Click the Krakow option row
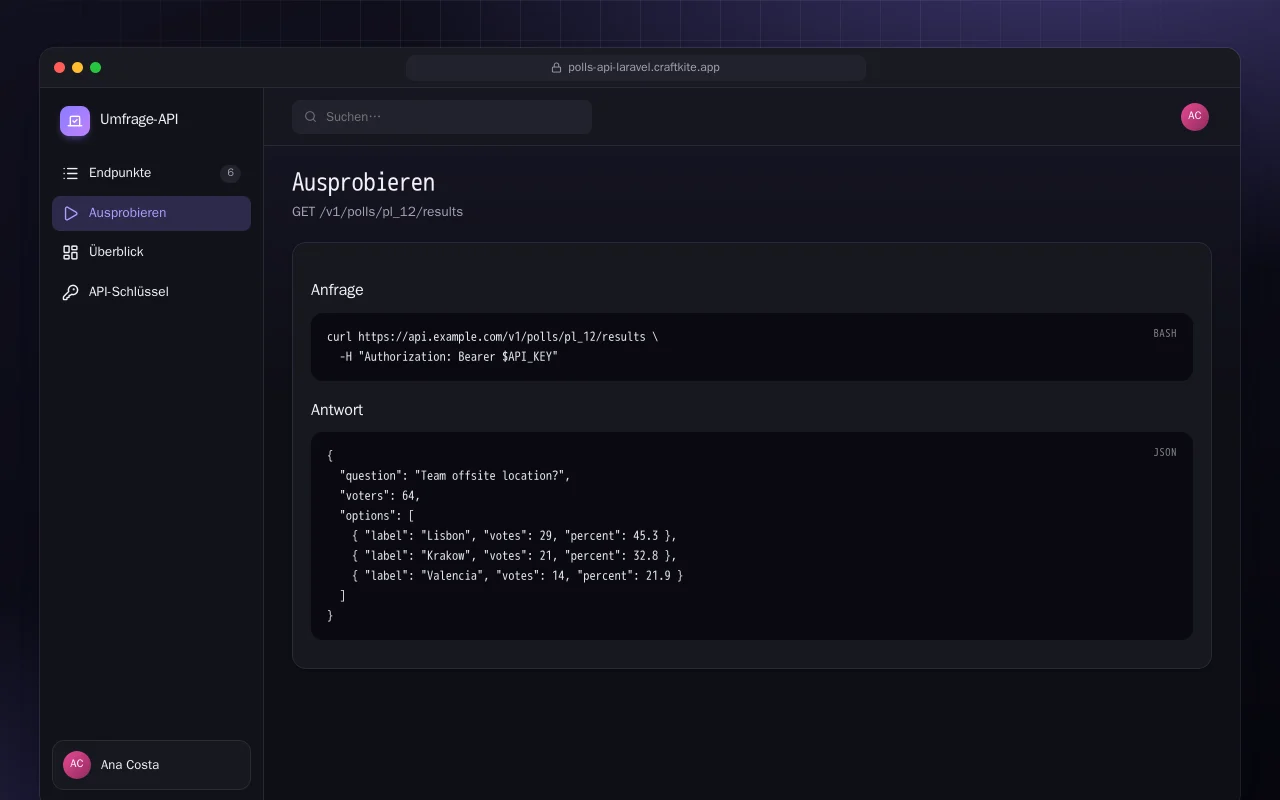 [x=514, y=556]
